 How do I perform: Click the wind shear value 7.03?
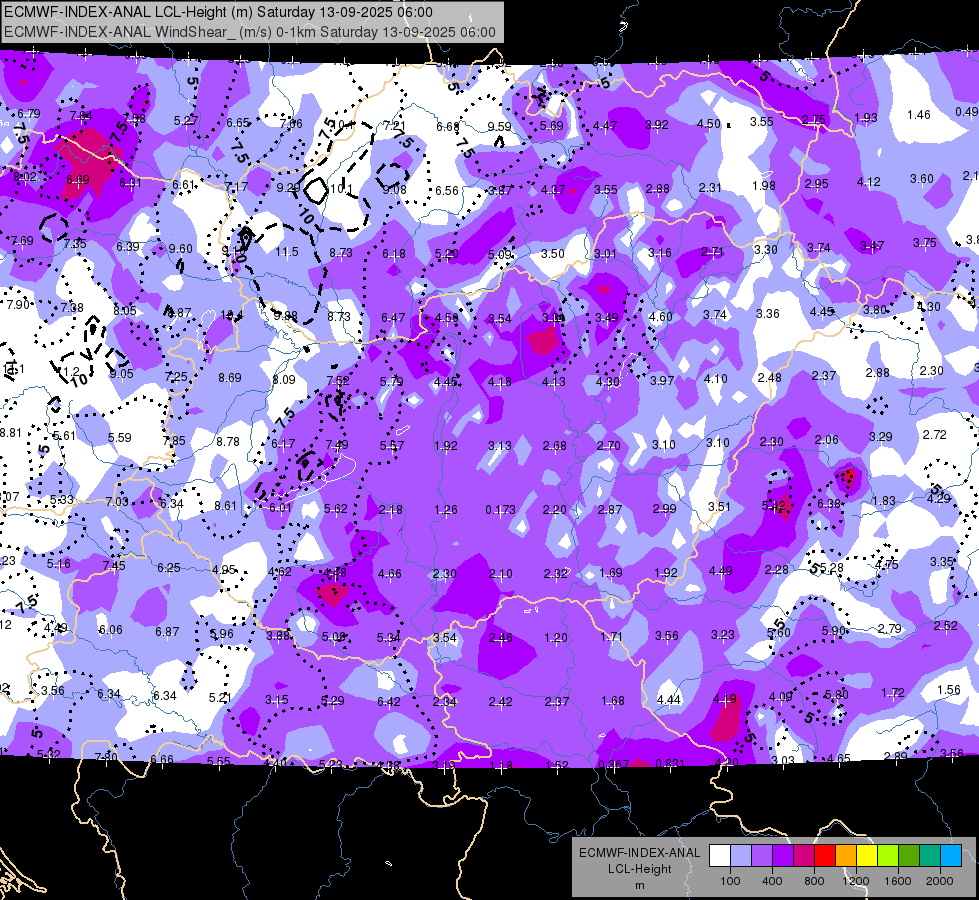point(117,501)
